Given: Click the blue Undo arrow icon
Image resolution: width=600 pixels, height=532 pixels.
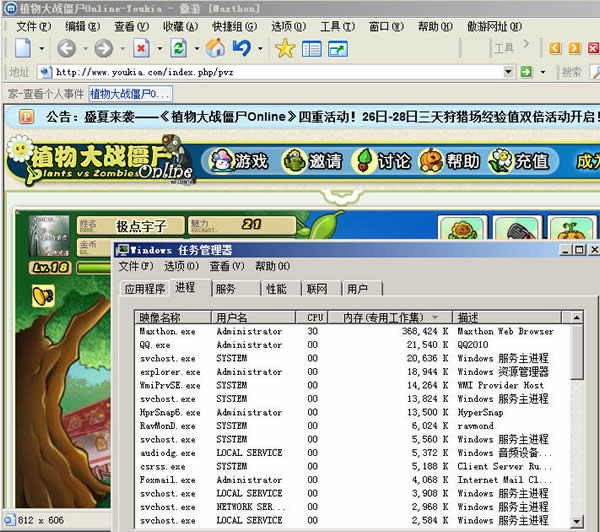Looking at the screenshot, I should pos(242,48).
